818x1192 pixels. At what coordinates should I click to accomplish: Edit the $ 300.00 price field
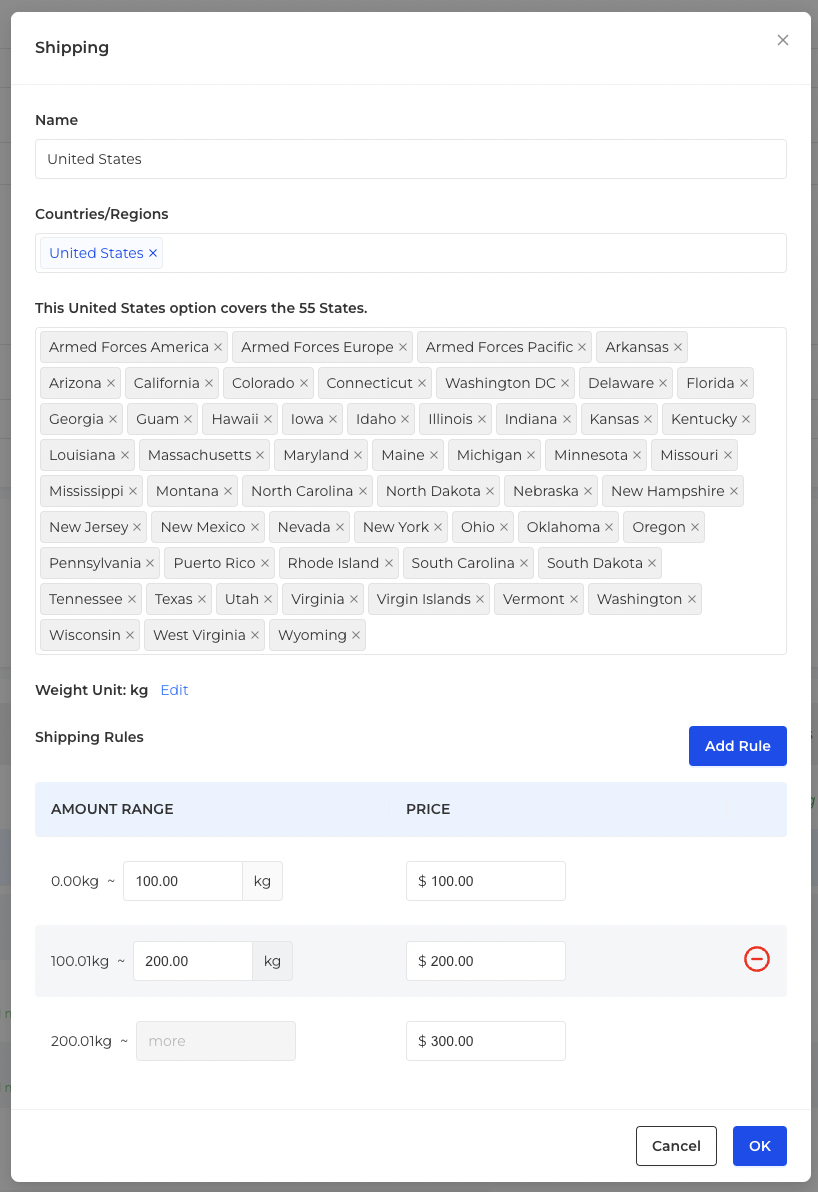[486, 1041]
